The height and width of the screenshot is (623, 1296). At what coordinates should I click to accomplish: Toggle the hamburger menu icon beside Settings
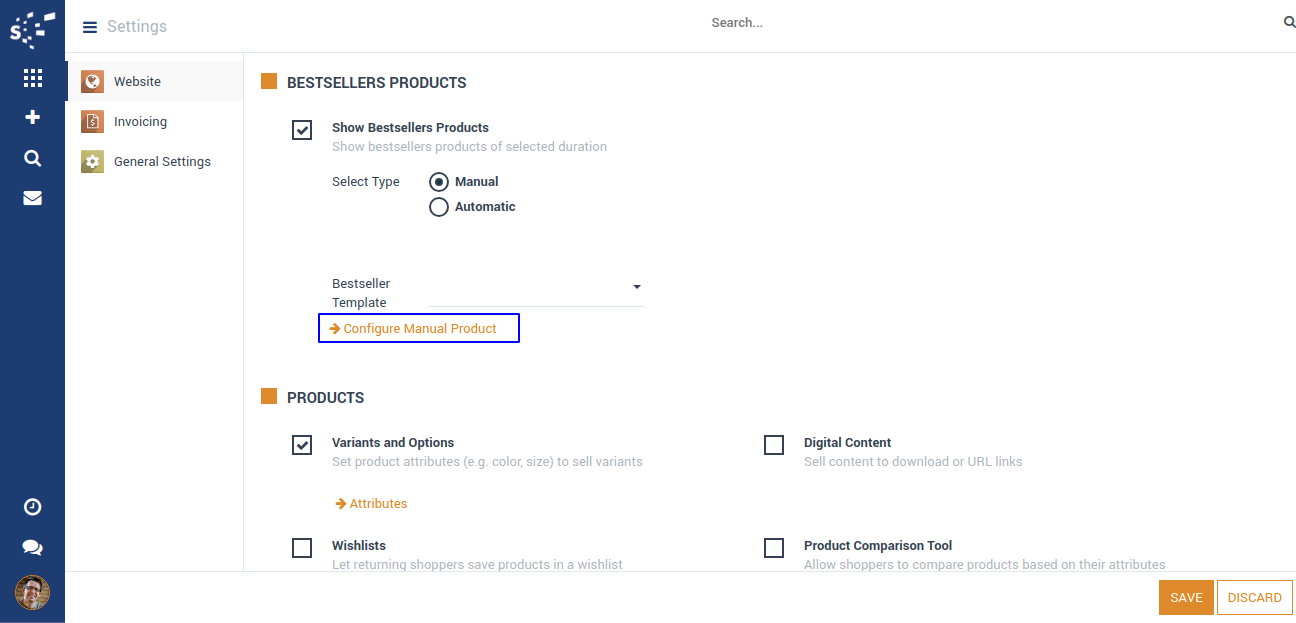pos(90,27)
